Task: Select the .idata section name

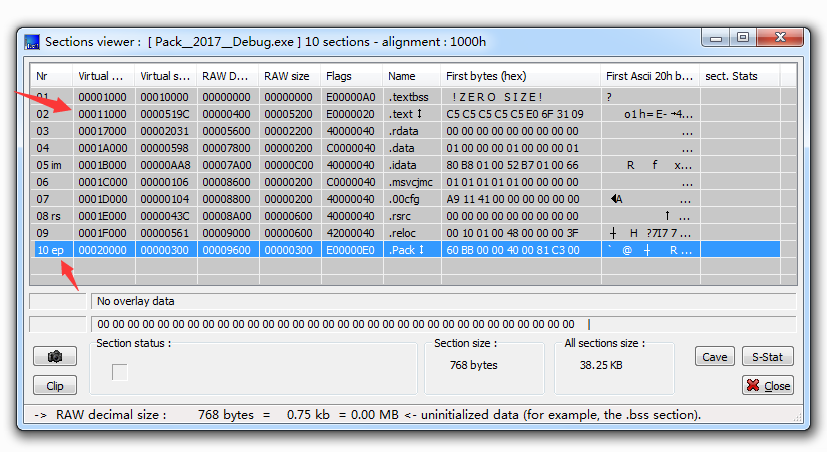Action: [402, 165]
